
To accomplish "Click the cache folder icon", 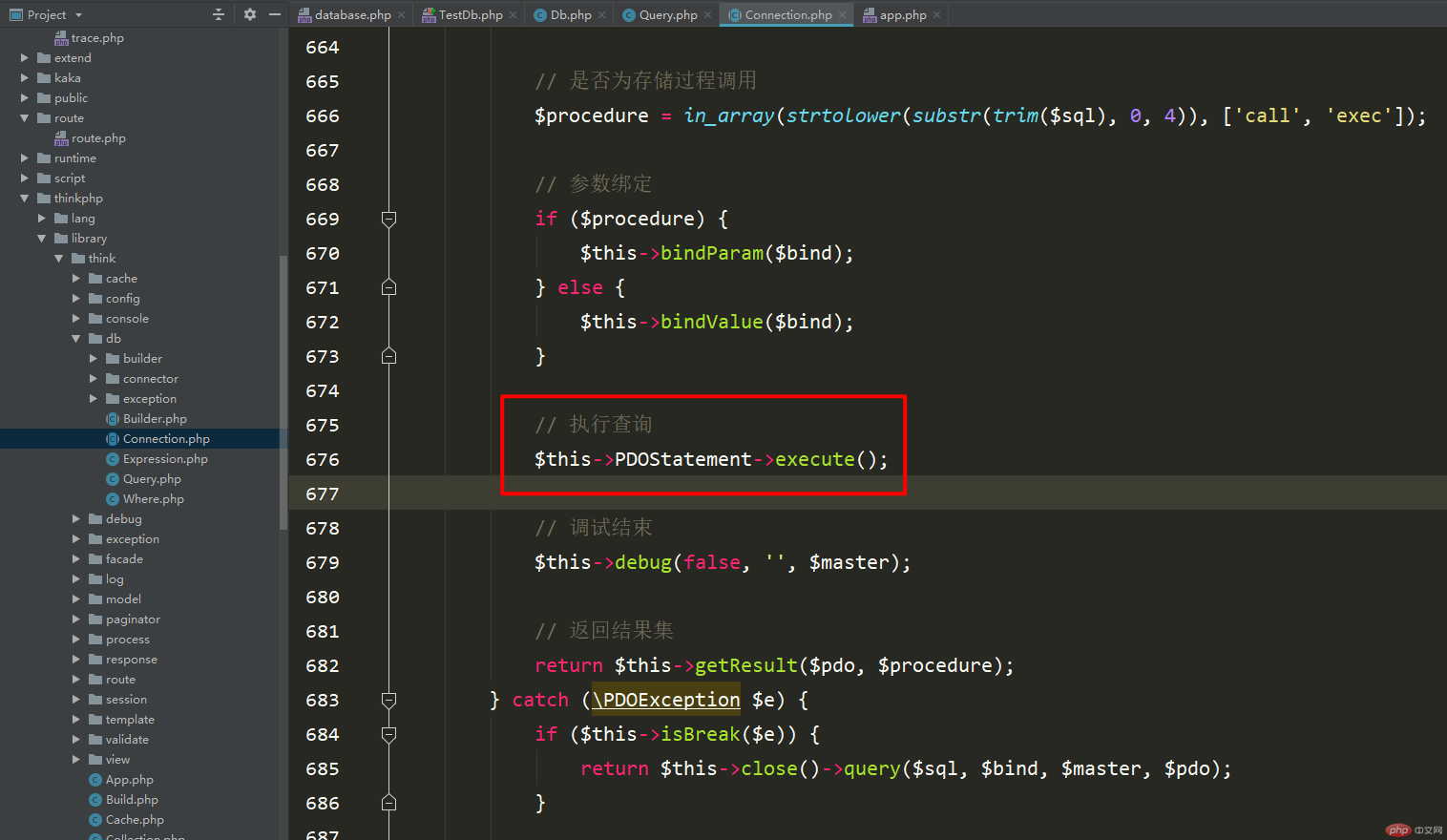I will pos(95,279).
